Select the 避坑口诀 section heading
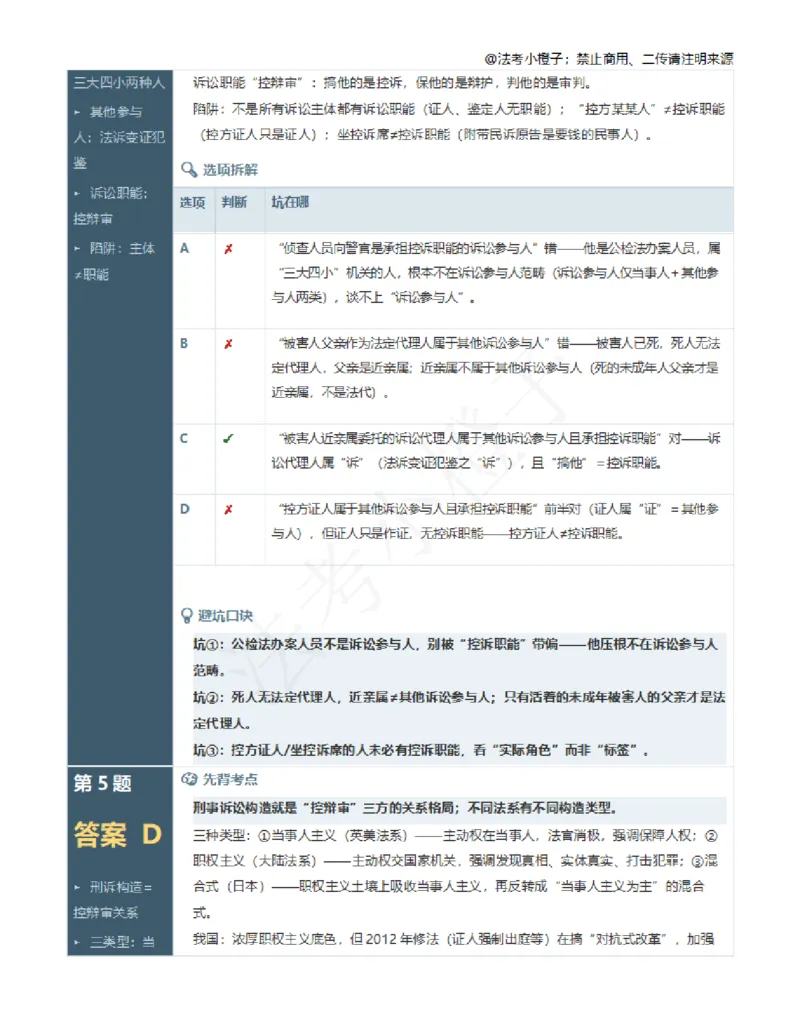The height and width of the screenshot is (1035, 800). [x=226, y=616]
